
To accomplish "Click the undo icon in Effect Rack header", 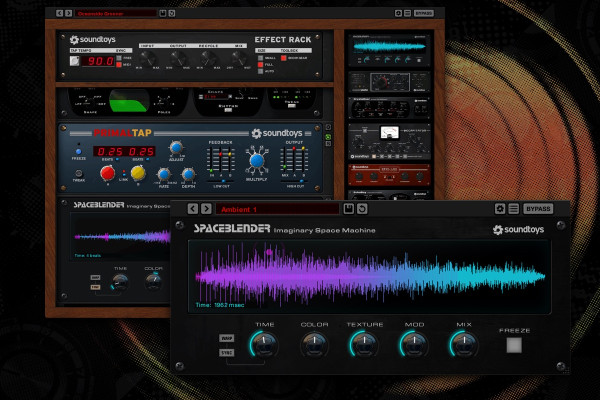I will (172, 13).
